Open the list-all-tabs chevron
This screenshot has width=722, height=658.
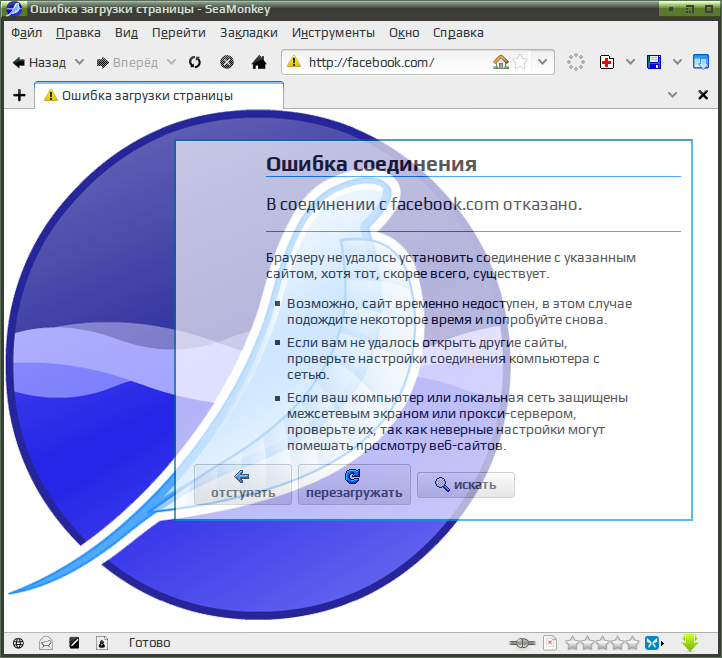click(672, 95)
